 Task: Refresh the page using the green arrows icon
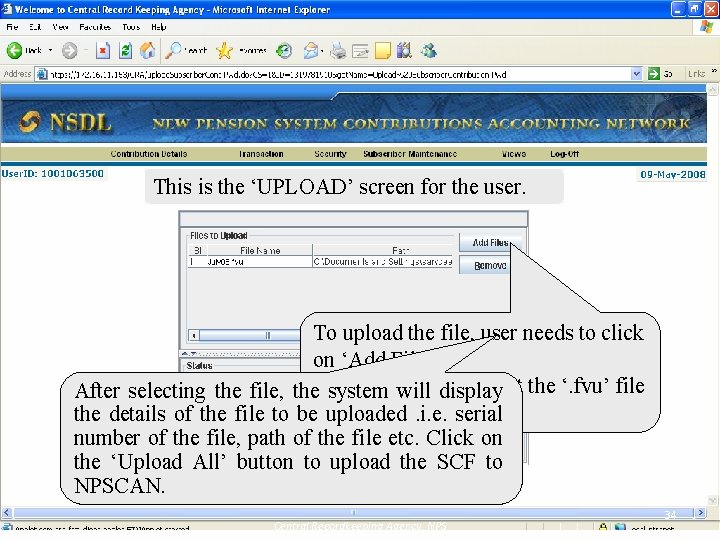(125, 51)
